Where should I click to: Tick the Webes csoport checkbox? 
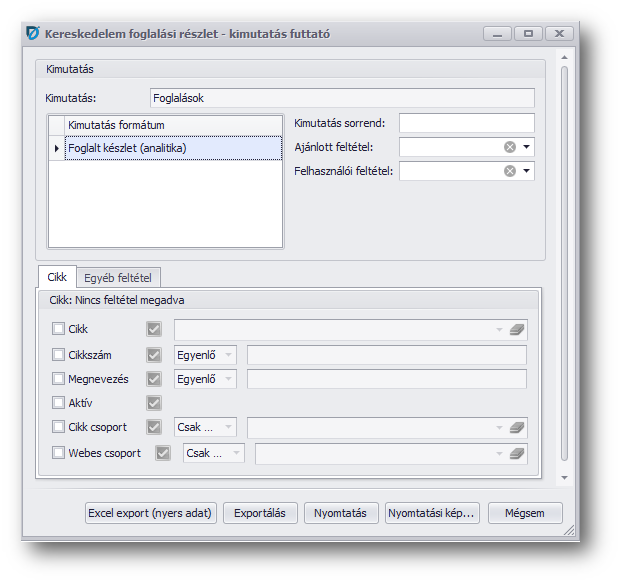tap(58, 453)
